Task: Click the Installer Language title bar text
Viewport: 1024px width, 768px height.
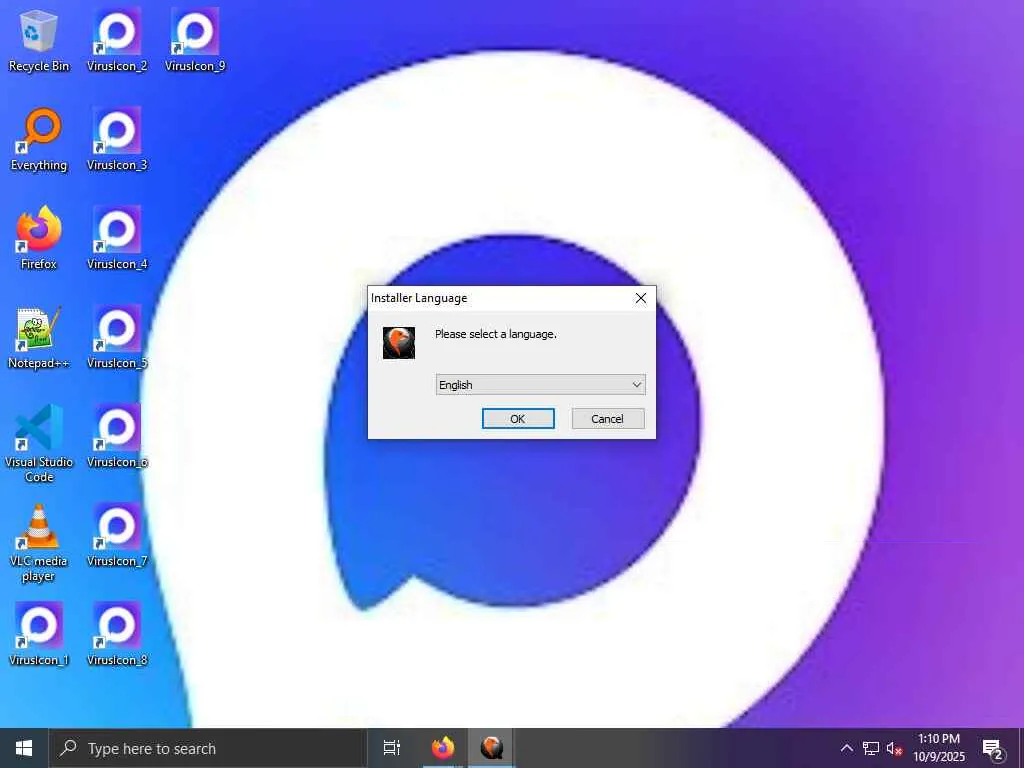Action: [x=419, y=298]
